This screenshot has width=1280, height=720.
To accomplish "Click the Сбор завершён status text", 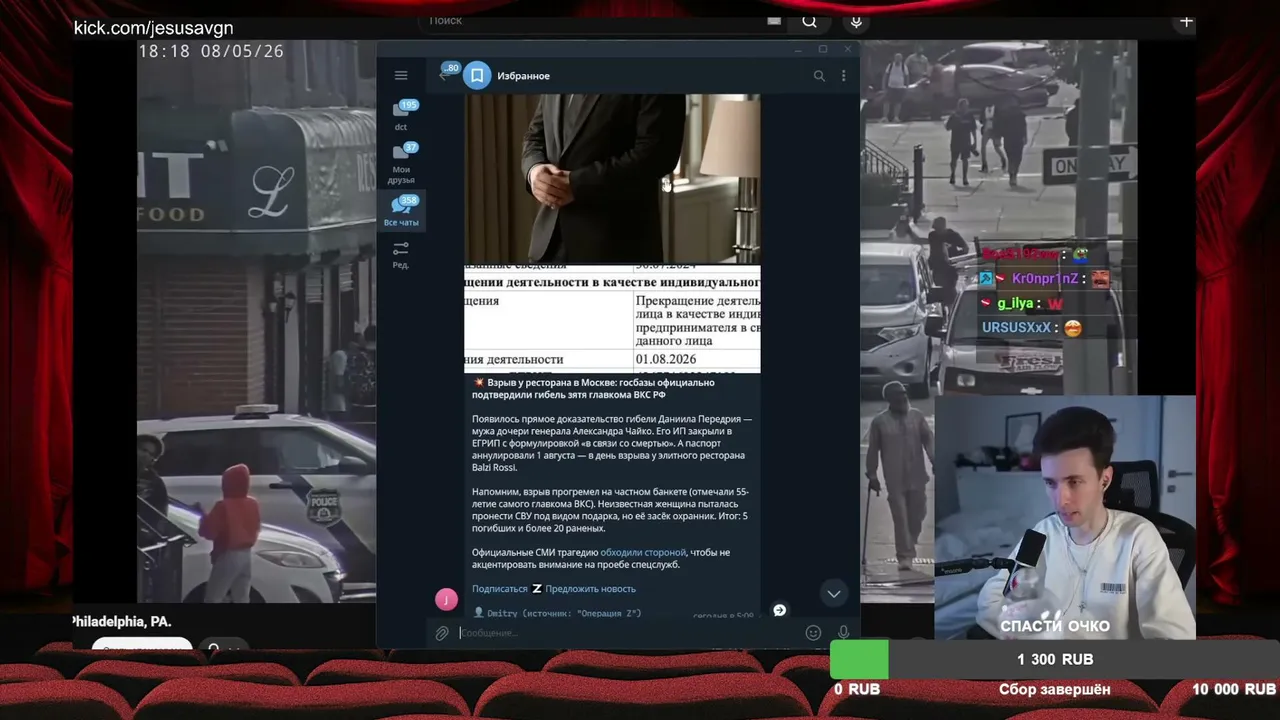I will 1054,689.
